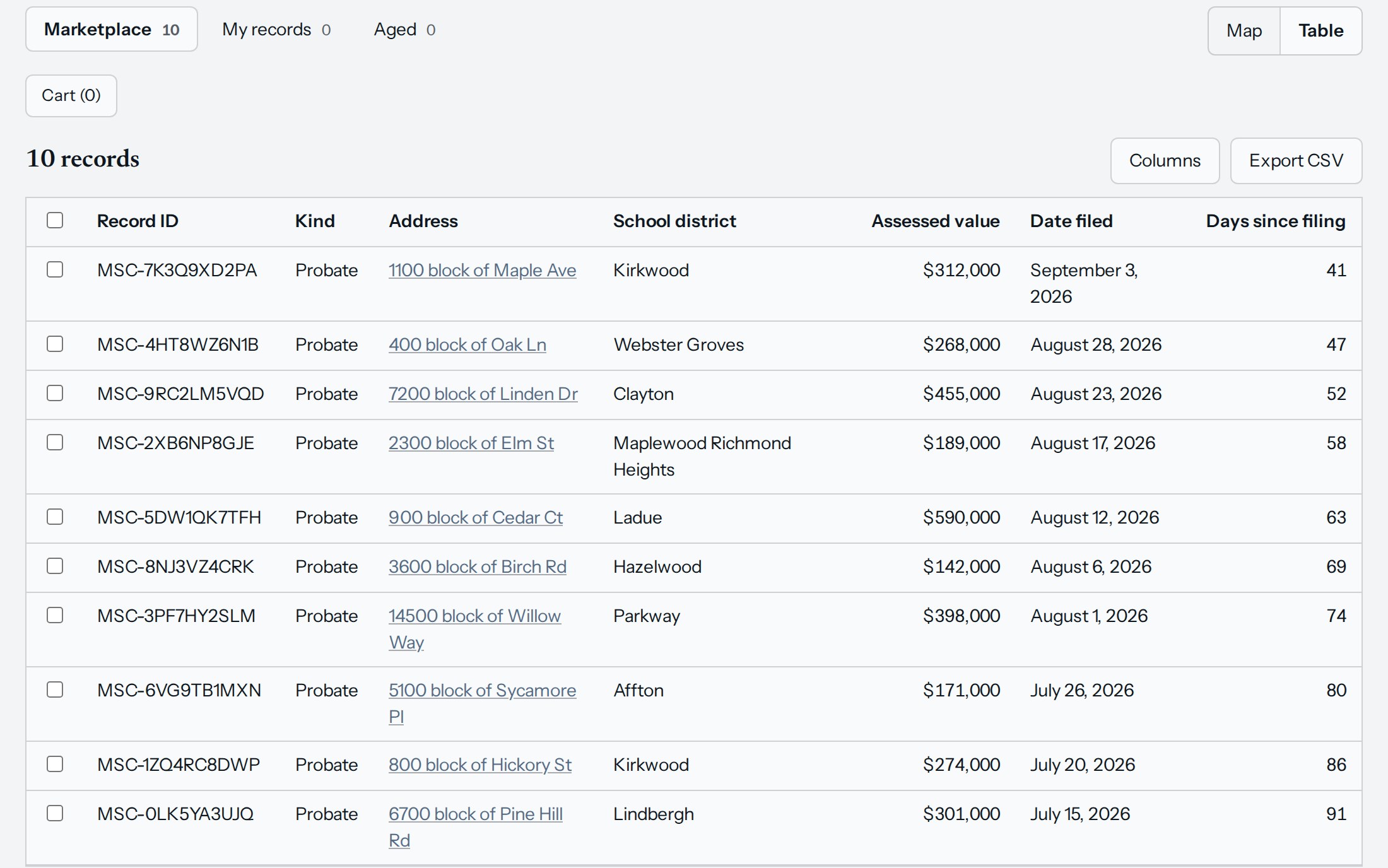Select record ID MSC-0LK5YA3UJQ text

(x=175, y=814)
